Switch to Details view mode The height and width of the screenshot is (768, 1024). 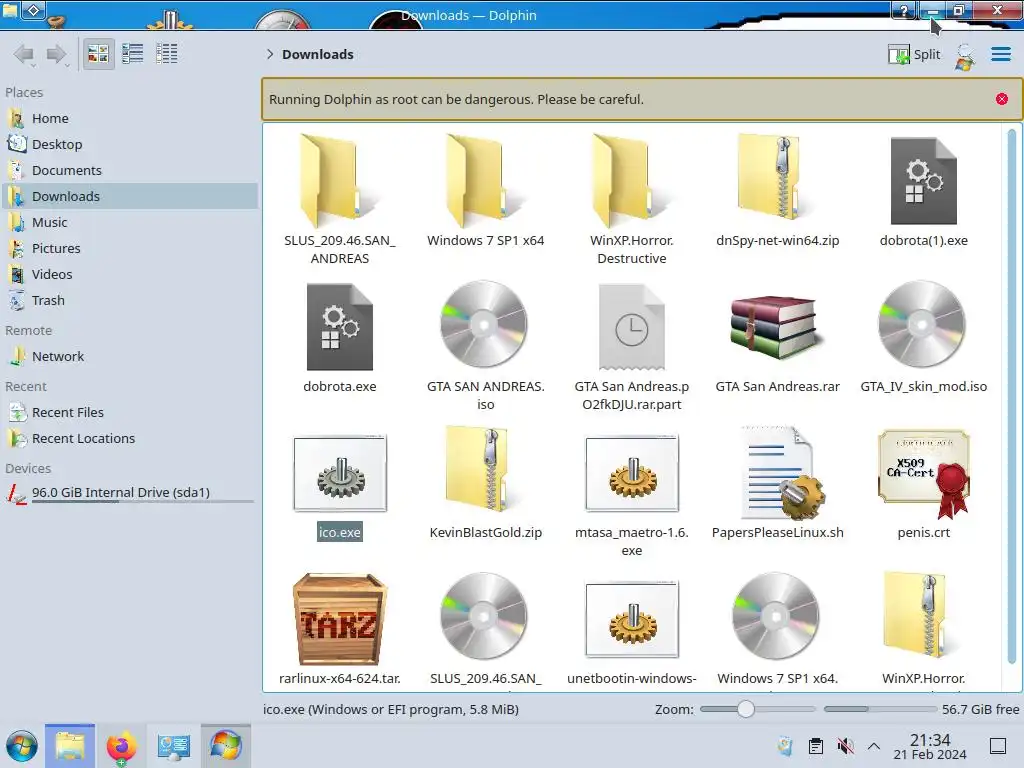(167, 54)
